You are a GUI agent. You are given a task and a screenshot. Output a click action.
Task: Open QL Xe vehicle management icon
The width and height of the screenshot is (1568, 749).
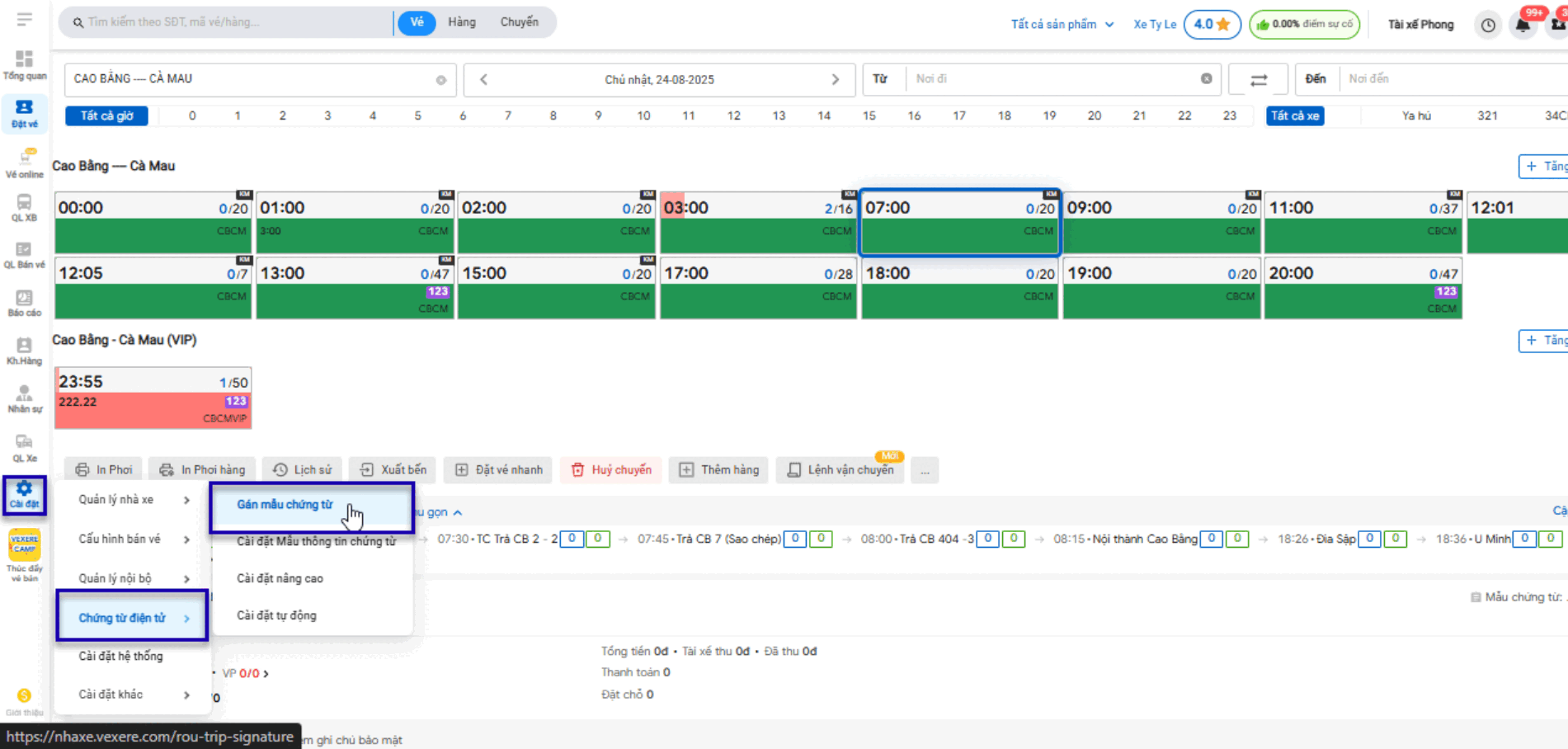pyautogui.click(x=24, y=448)
